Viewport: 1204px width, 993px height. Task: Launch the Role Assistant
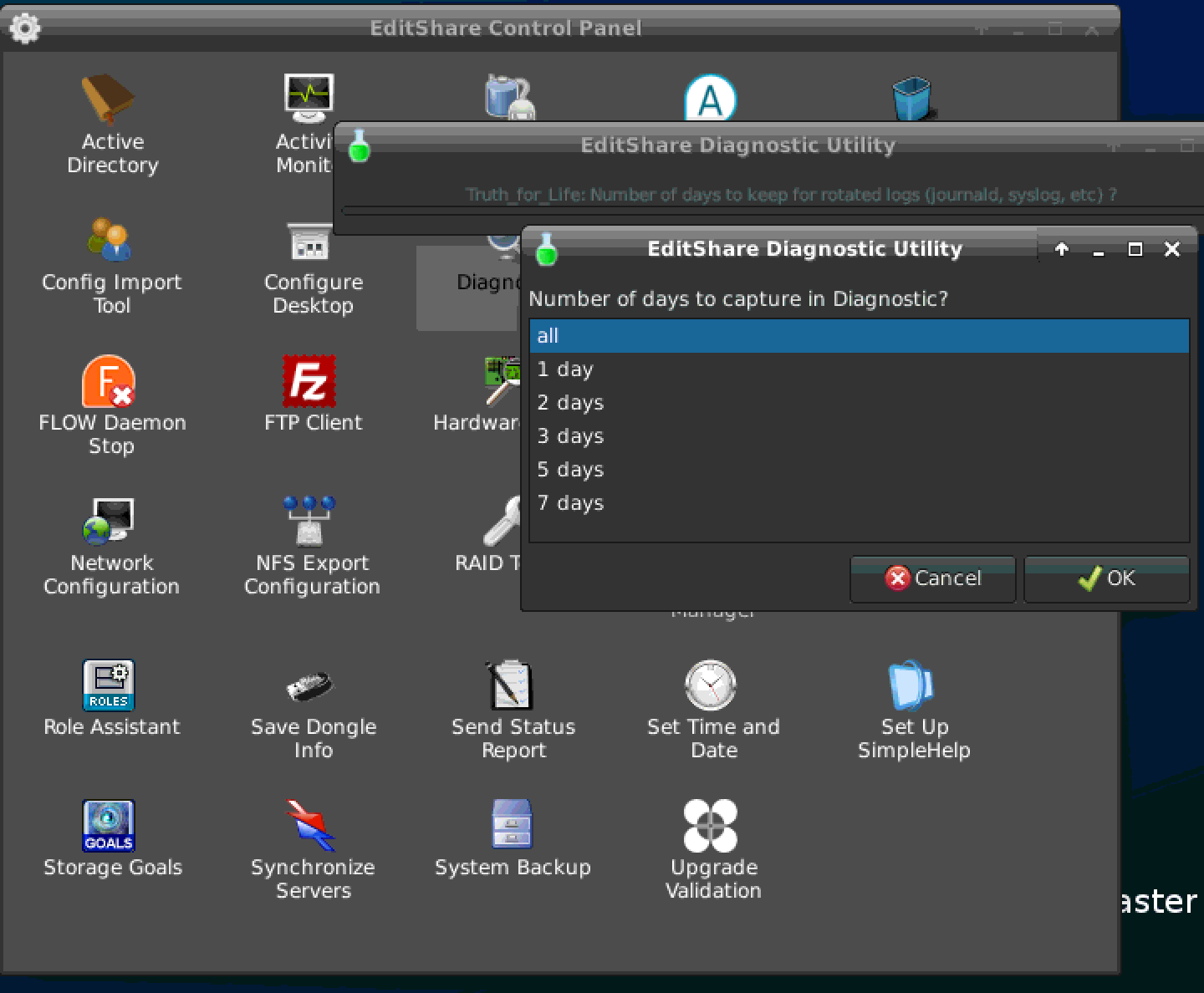[x=111, y=698]
